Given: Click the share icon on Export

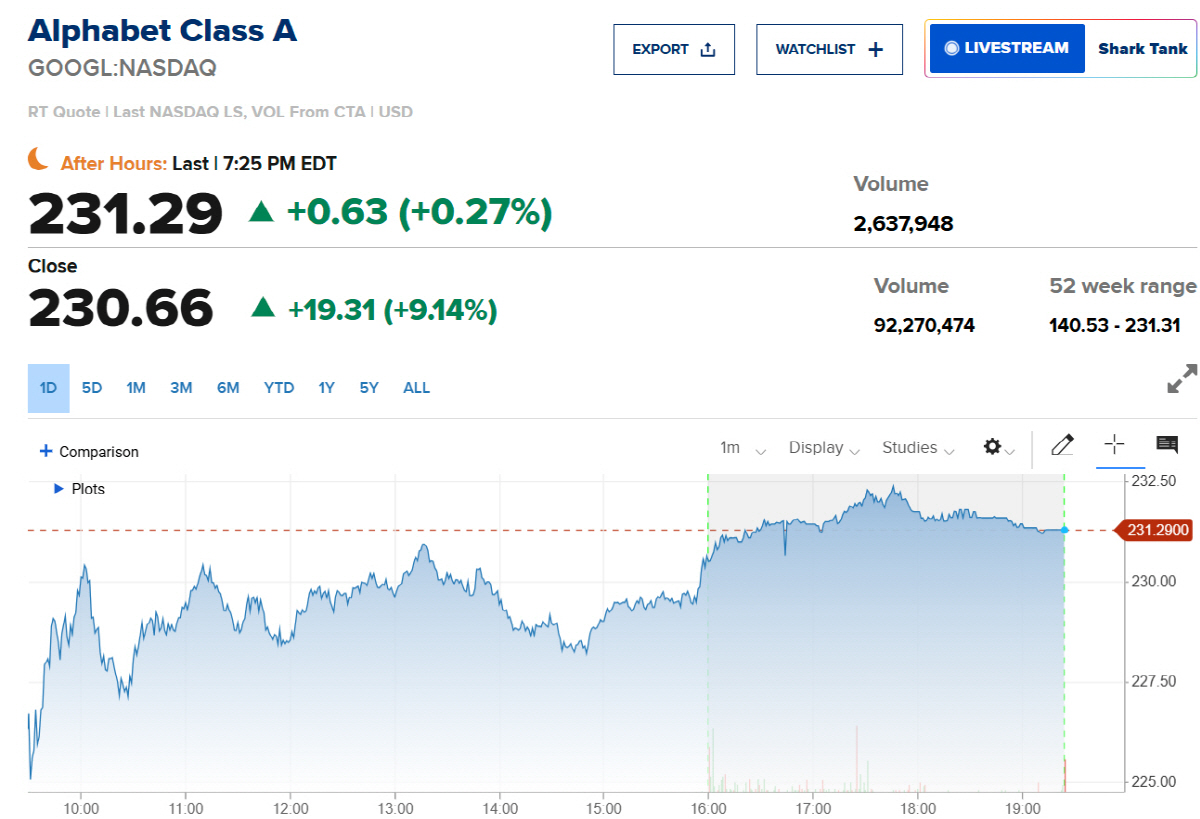Looking at the screenshot, I should (708, 50).
